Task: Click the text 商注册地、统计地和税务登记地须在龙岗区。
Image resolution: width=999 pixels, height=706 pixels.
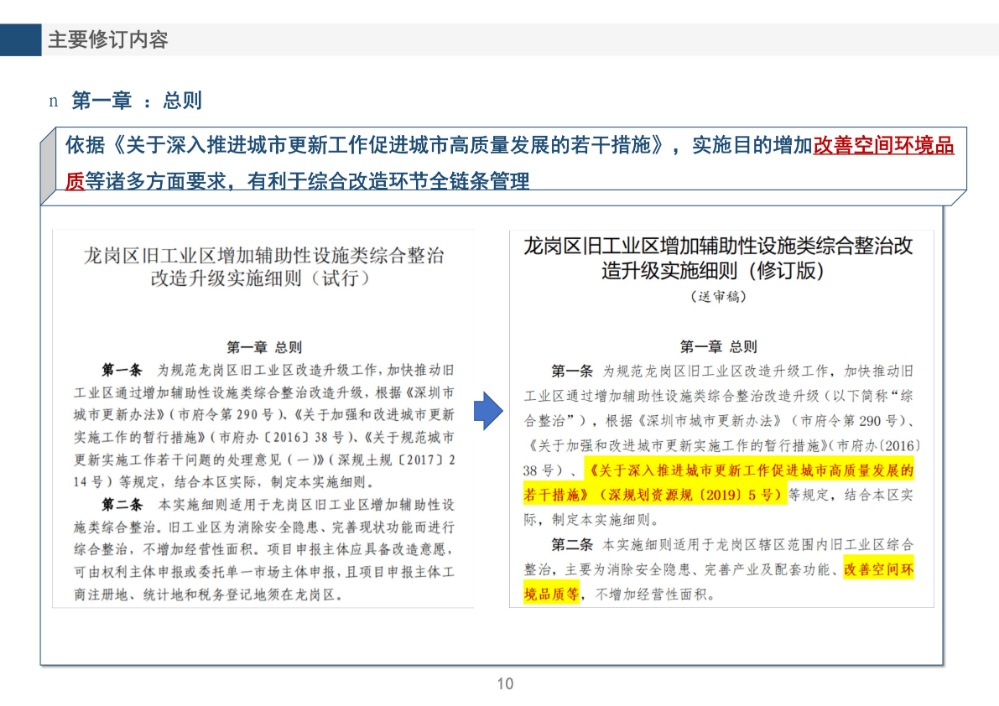Action: (x=210, y=594)
